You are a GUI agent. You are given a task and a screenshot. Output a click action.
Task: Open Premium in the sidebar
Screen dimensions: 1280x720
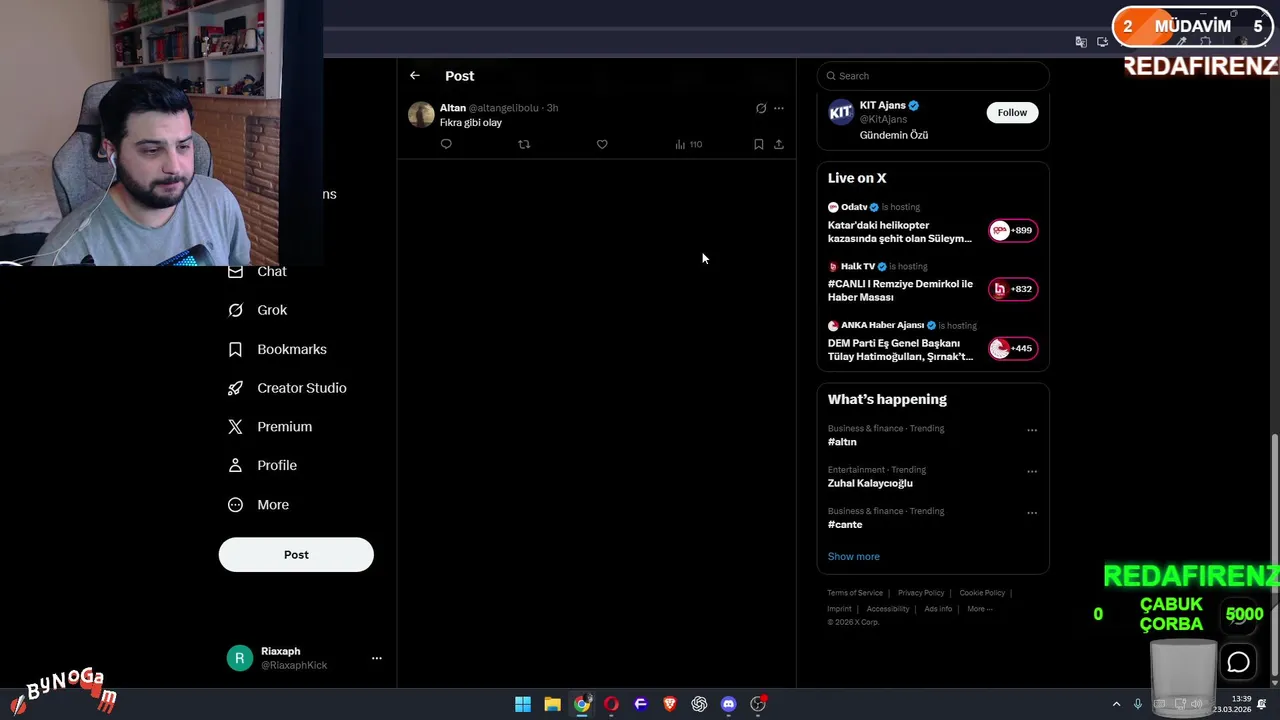[270, 427]
